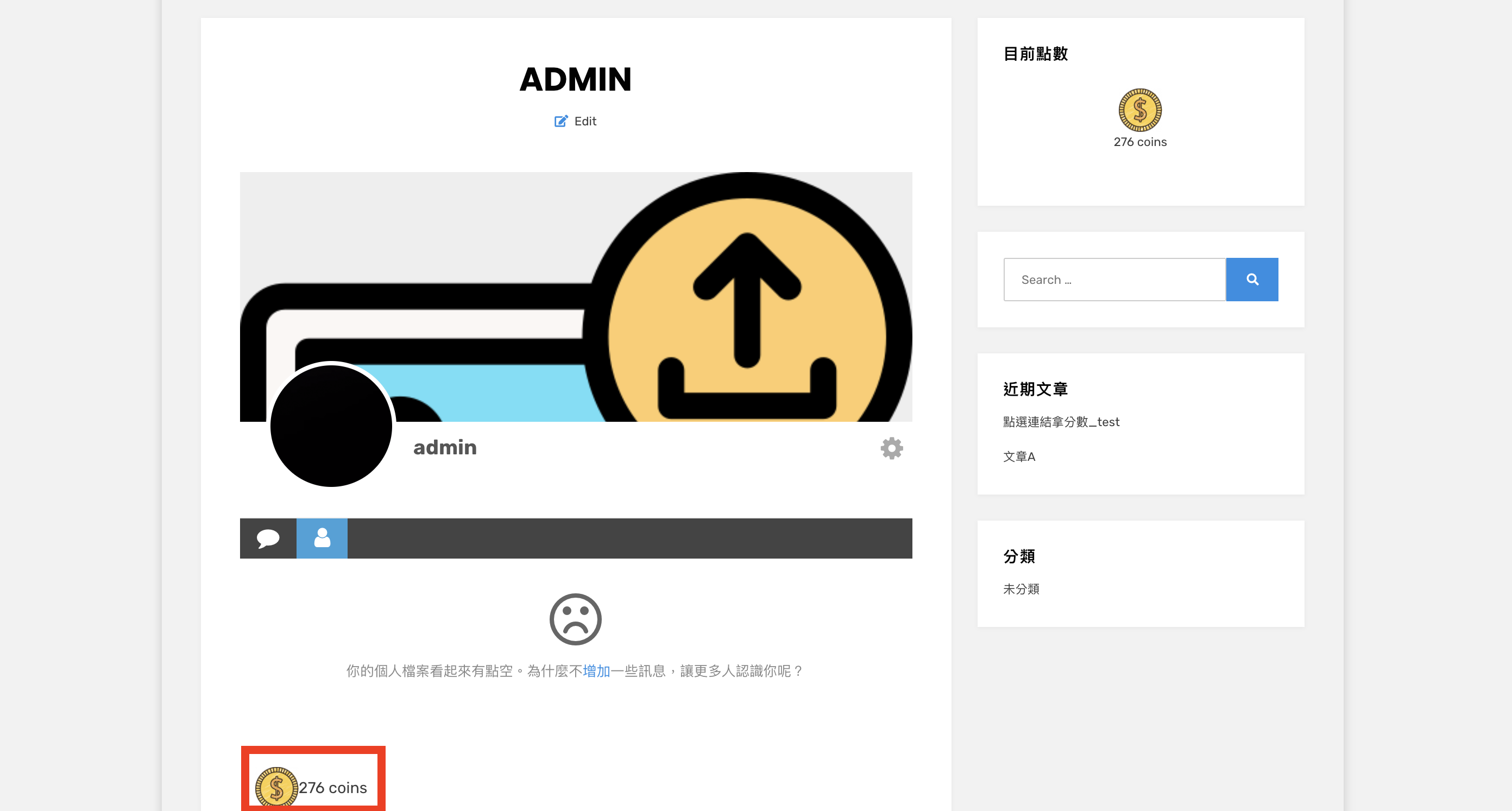The width and height of the screenshot is (1512, 811).
Task: Click the sad face icon
Action: (x=575, y=619)
